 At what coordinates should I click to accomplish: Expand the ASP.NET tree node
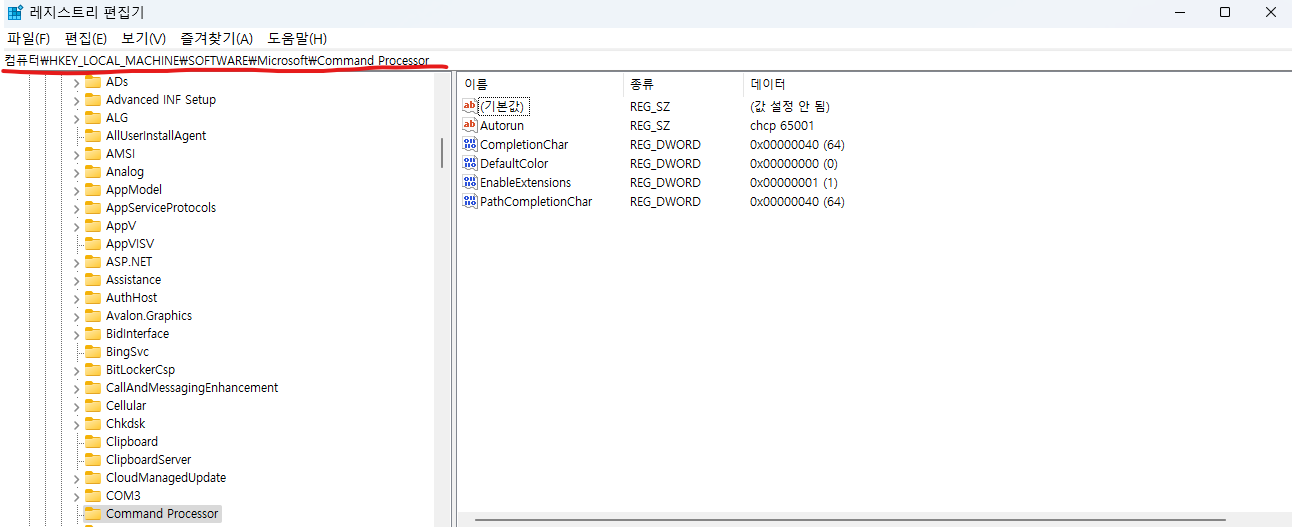76,262
